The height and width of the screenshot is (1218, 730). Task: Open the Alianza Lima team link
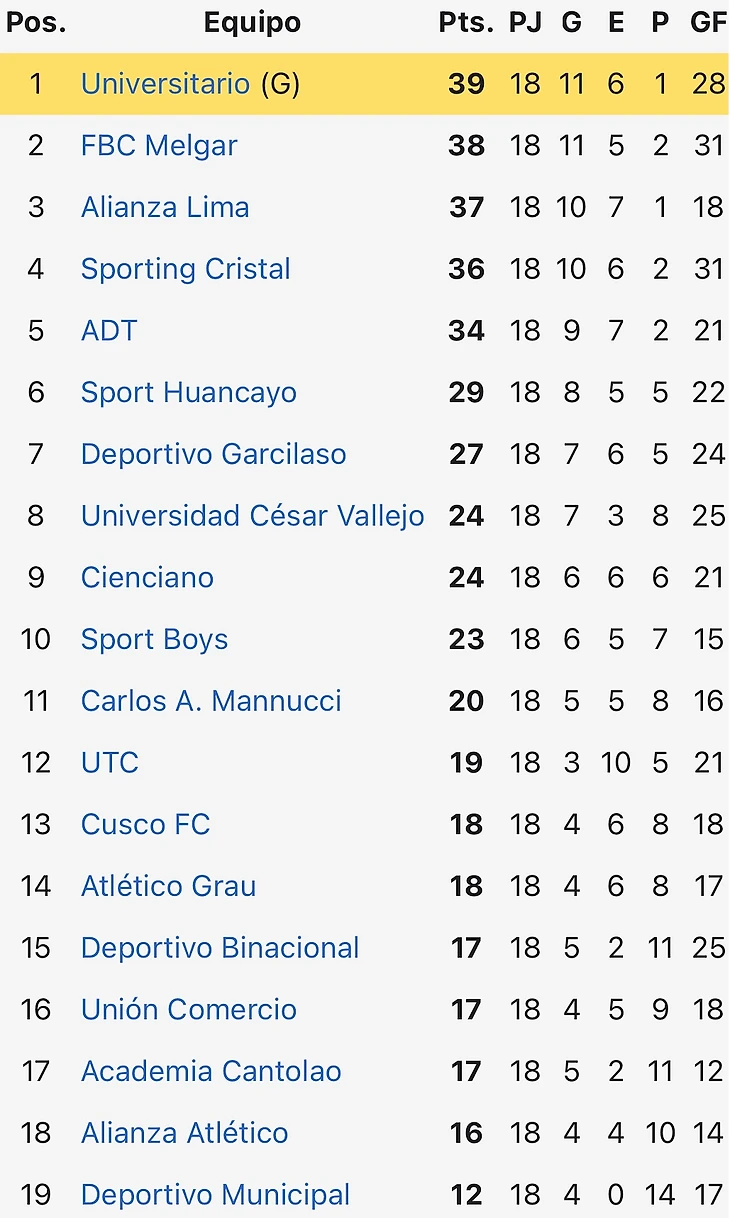(x=165, y=207)
